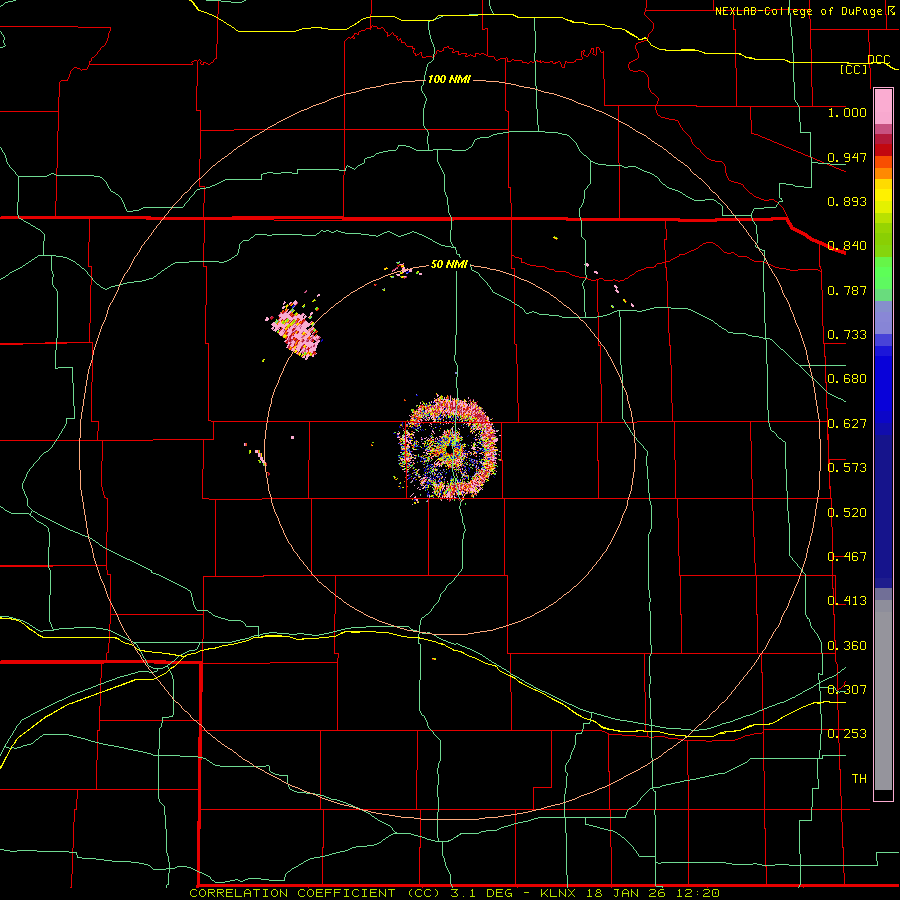Click the 0.840 color scale label
Image resolution: width=900 pixels, height=900 pixels.
tap(847, 246)
